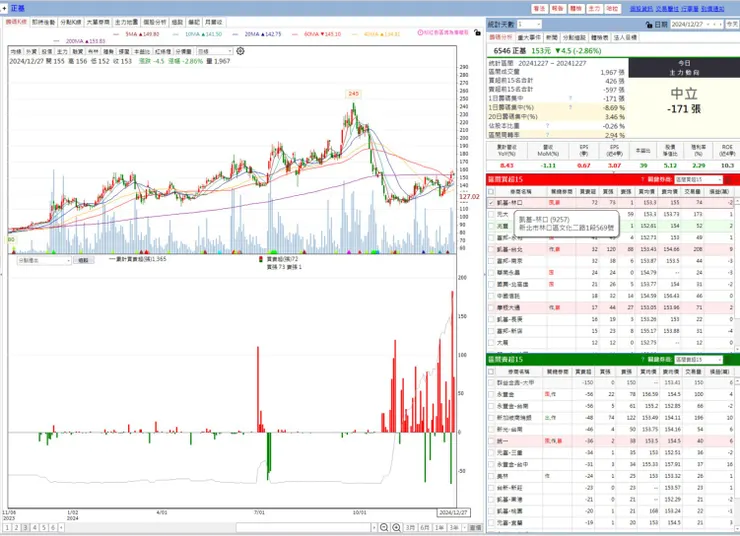Toggle checkbox for 凱基-長庚 row
Screen dimensions: 740x536
coord(491,319)
